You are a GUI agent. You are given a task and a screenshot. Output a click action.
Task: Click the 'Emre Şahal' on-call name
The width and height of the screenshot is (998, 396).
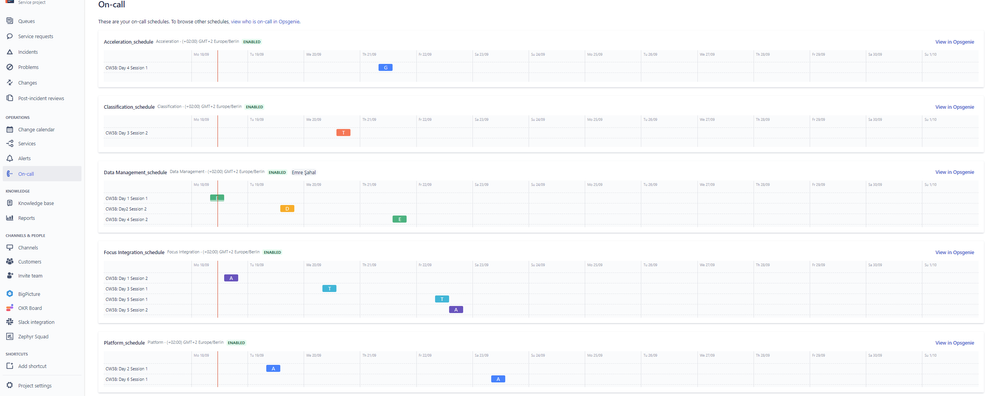coord(304,172)
